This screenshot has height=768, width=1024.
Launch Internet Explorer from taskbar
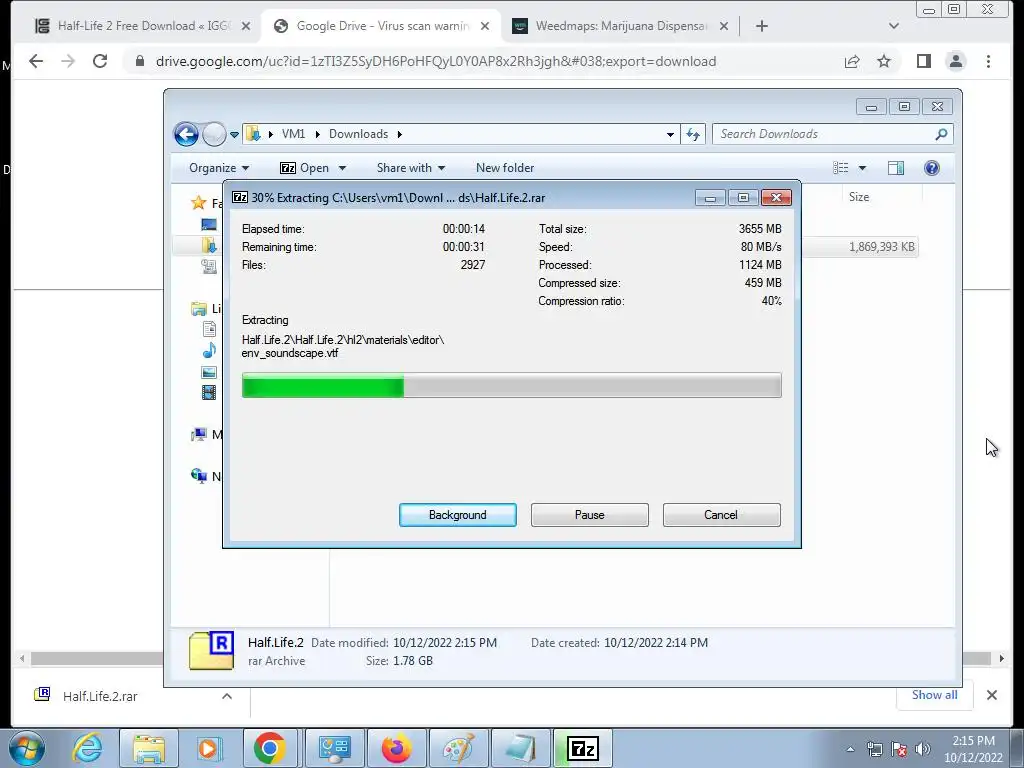click(x=87, y=748)
